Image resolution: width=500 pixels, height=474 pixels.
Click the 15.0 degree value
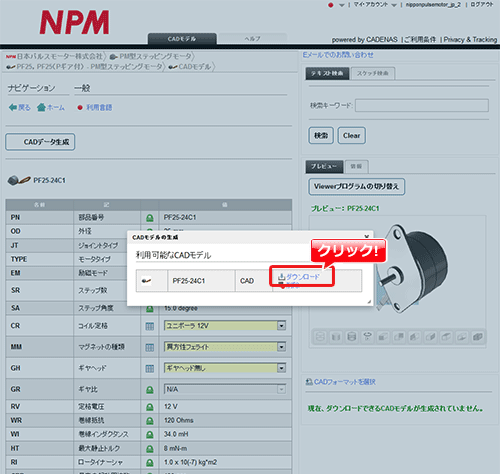tap(181, 309)
